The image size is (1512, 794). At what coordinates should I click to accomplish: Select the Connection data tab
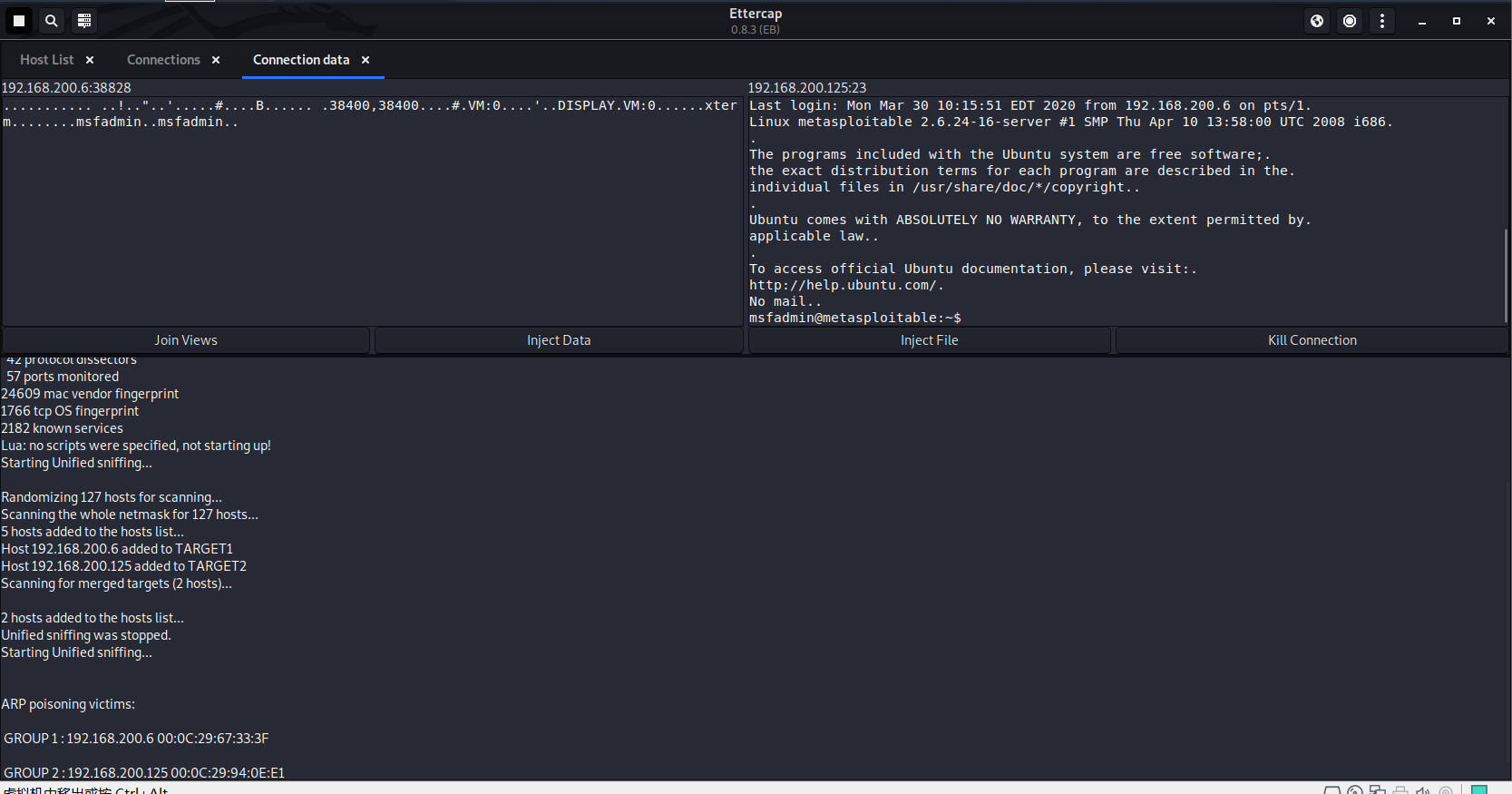(301, 60)
